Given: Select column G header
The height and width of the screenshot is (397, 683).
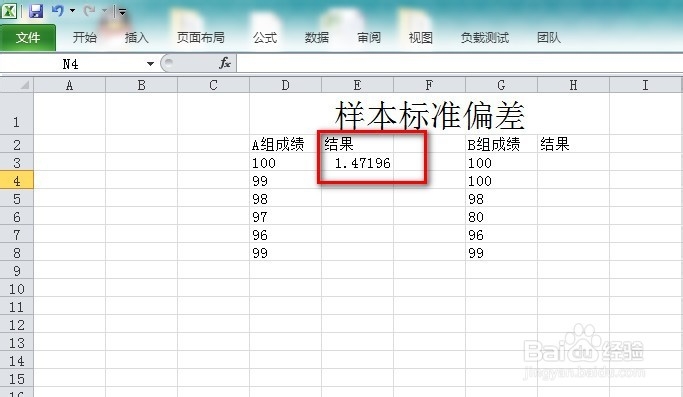Looking at the screenshot, I should coord(501,85).
